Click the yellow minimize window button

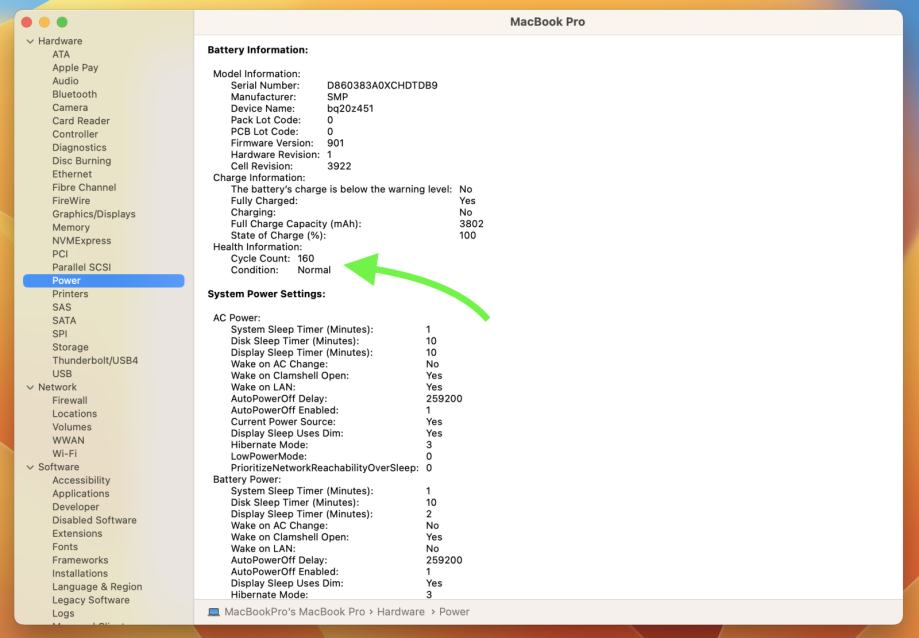pyautogui.click(x=45, y=22)
